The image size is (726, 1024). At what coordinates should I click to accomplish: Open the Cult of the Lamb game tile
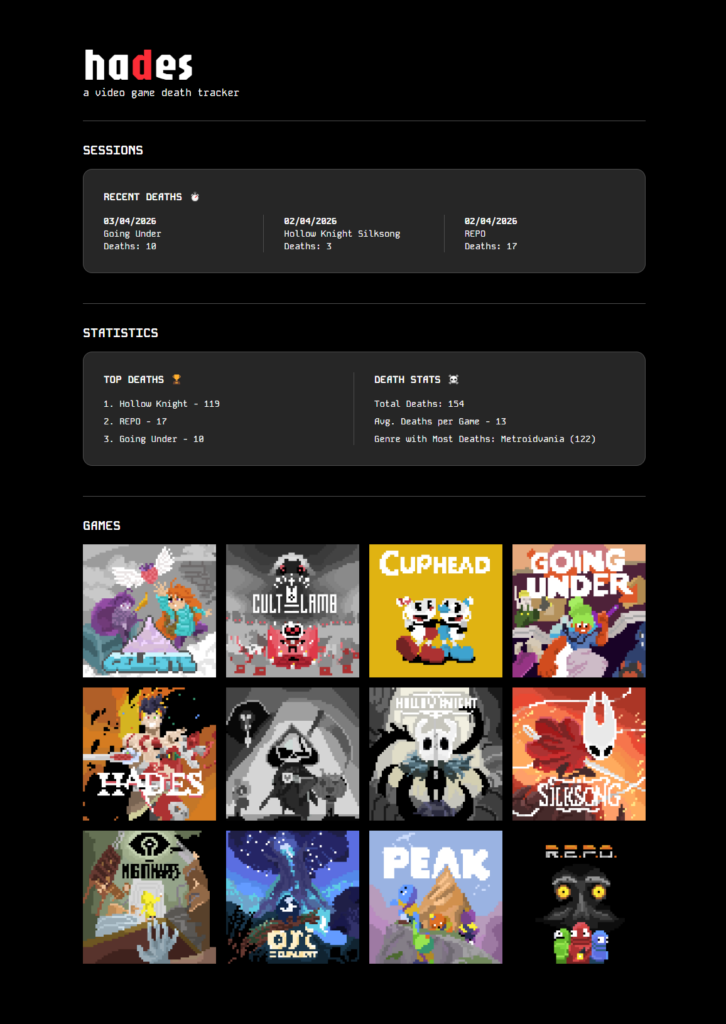click(292, 610)
